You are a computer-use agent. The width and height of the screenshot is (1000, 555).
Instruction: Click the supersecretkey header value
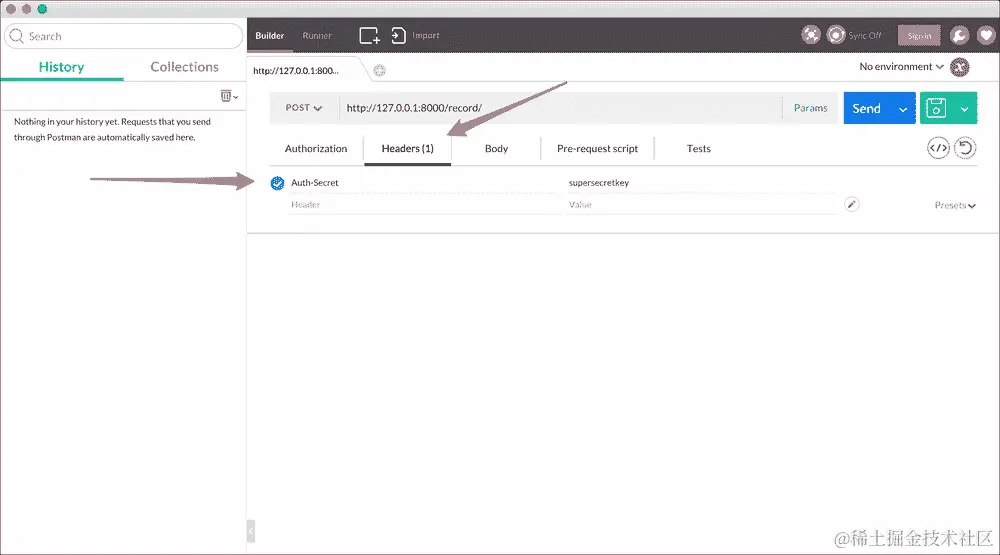[599, 182]
